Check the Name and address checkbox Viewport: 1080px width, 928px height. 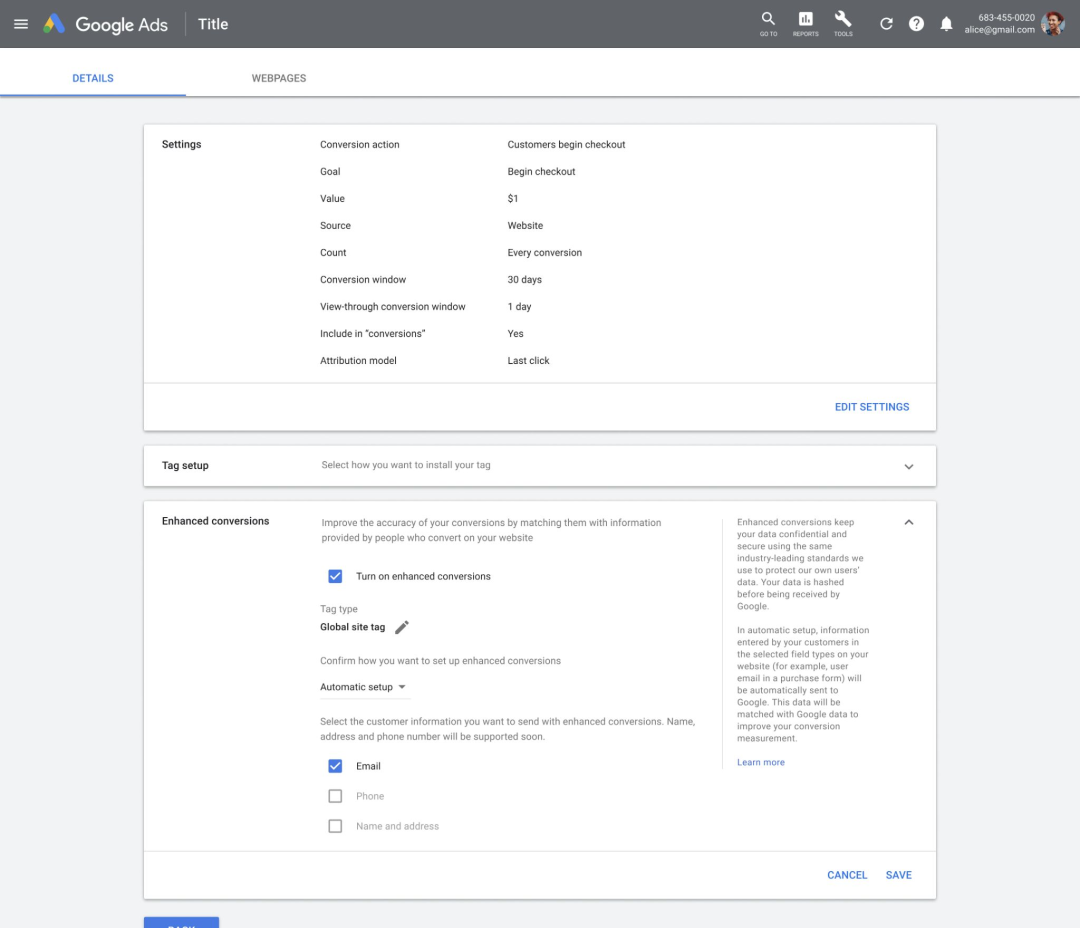[x=335, y=826]
